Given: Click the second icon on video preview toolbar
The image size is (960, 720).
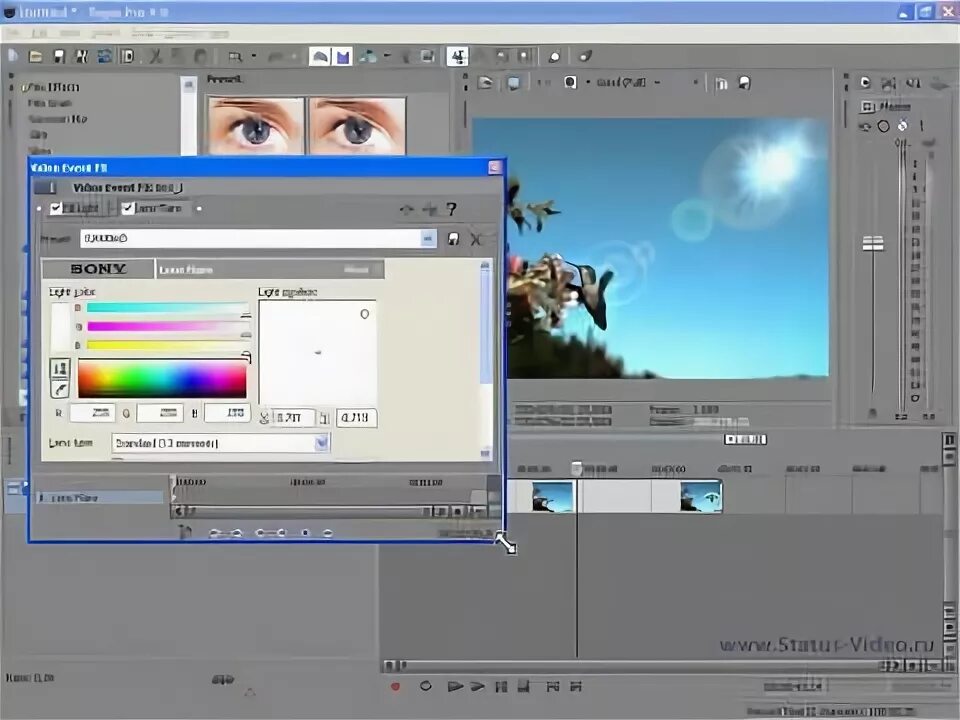Looking at the screenshot, I should [513, 82].
